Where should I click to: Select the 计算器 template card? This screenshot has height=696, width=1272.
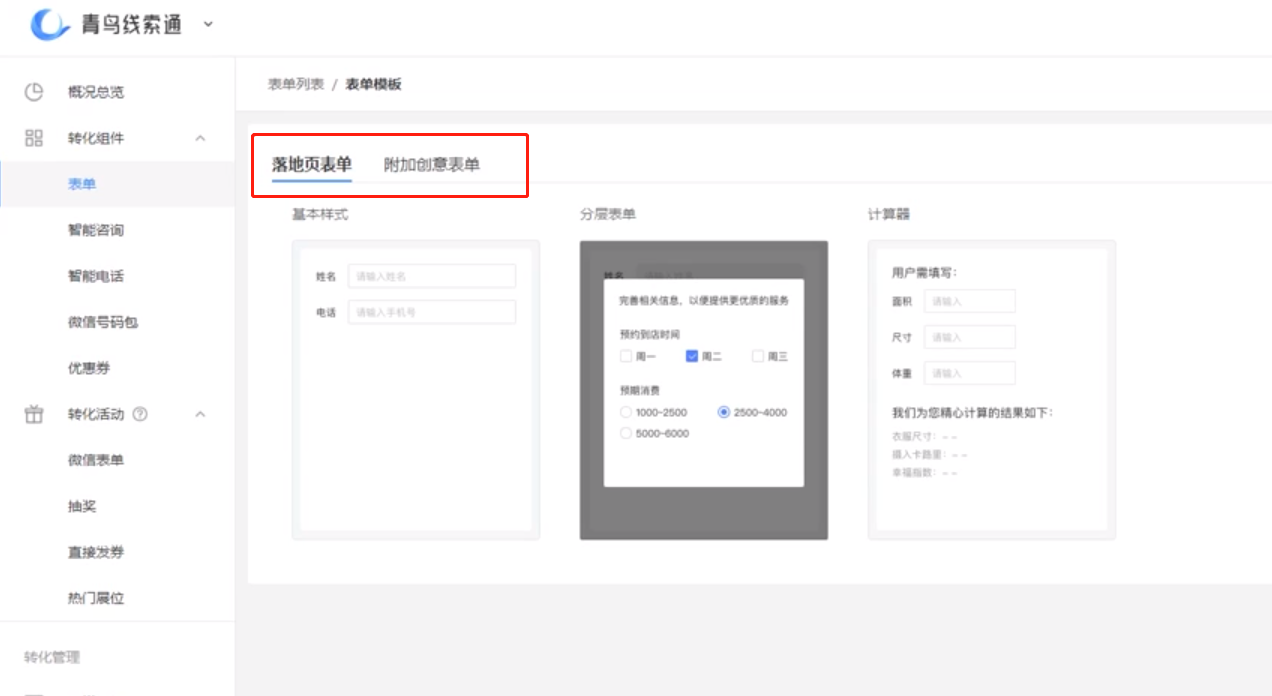point(992,390)
